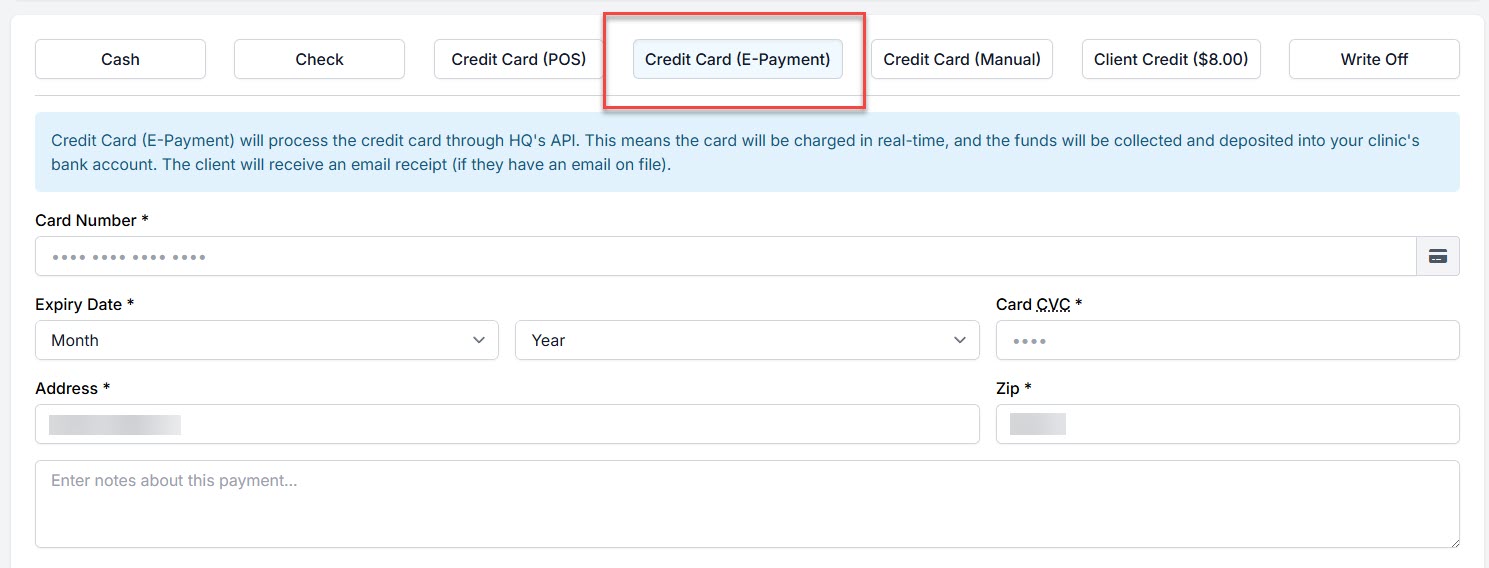Select Credit Card (E-Payment) method
Screen dimensions: 1489x568
point(737,59)
